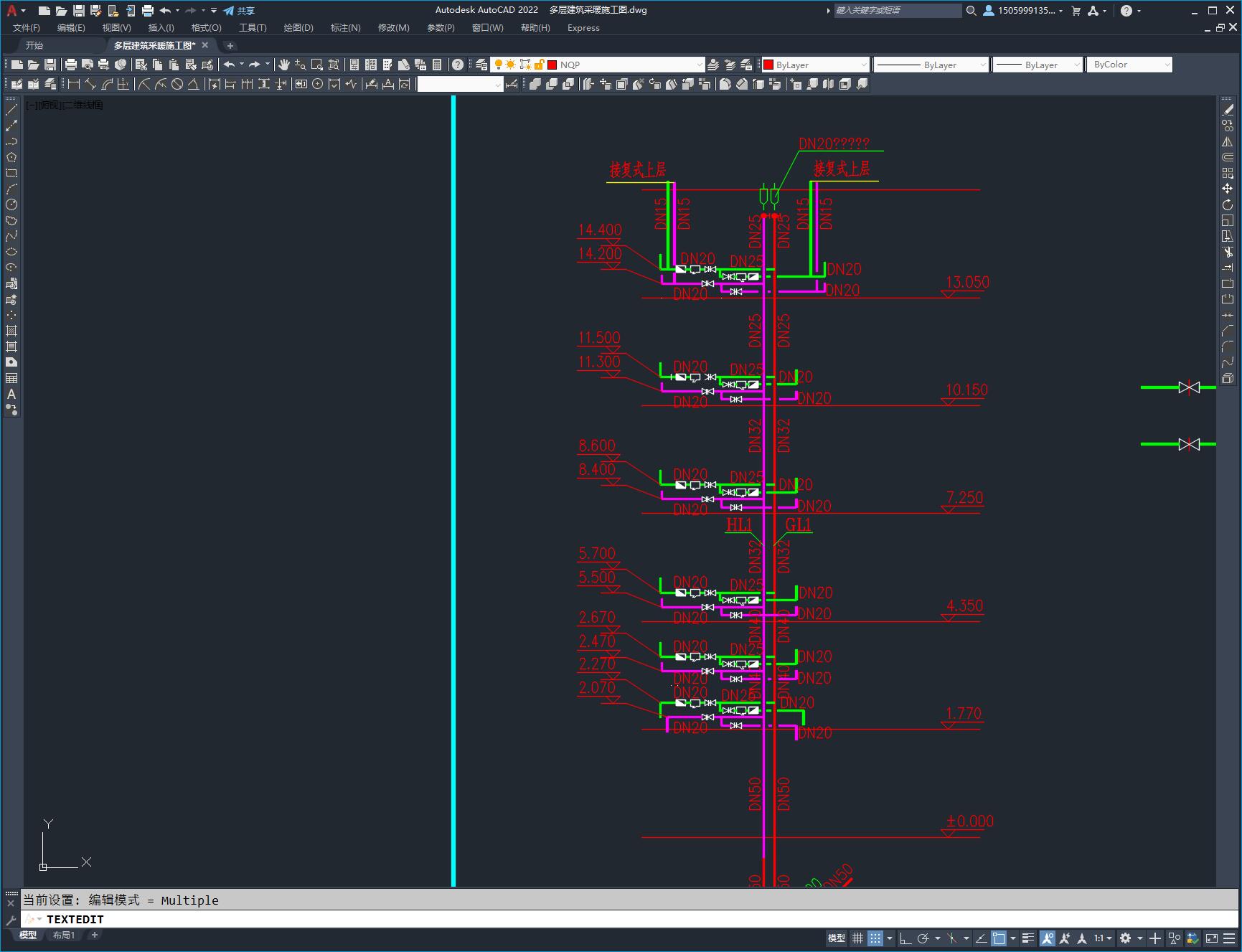Switch to the 布局1 layout tab
The image size is (1242, 952).
pos(64,935)
